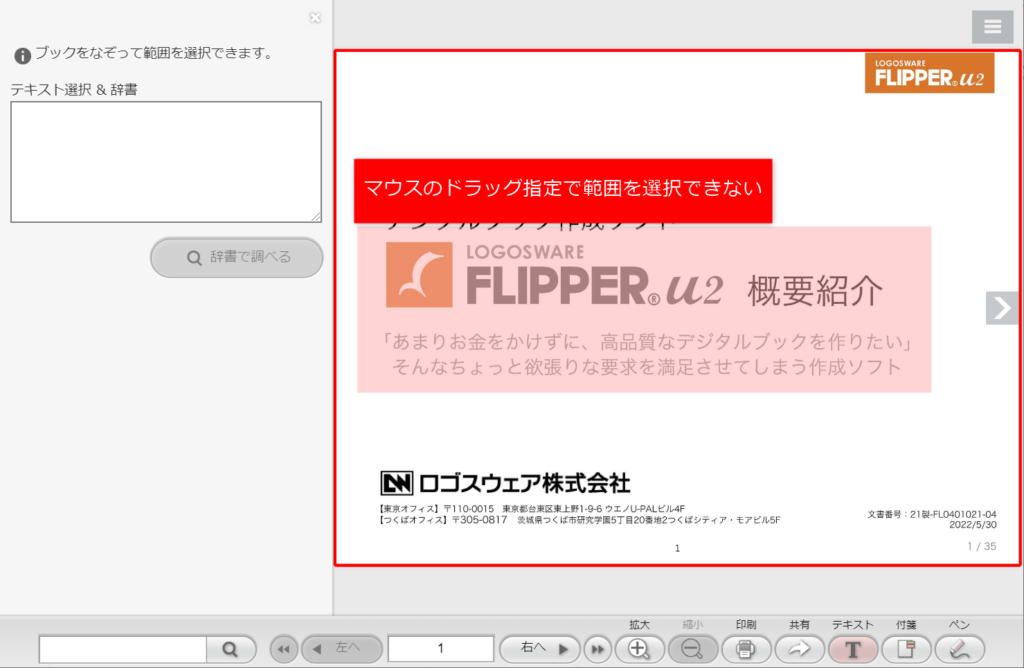Image resolution: width=1024 pixels, height=668 pixels.
Task: Click the search magnifier icon near the search box
Action: tap(231, 648)
